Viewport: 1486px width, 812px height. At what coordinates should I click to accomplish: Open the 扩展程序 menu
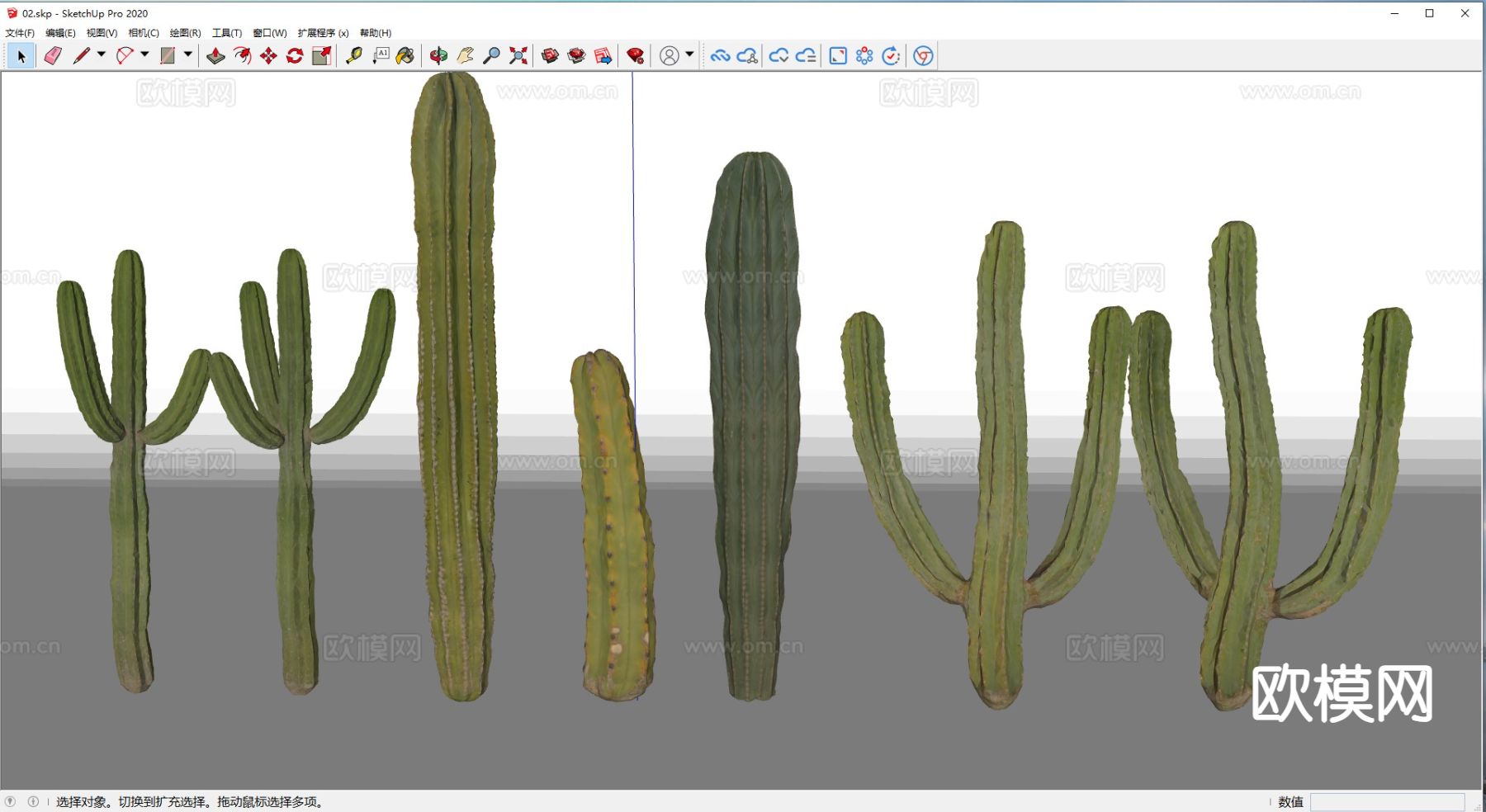[323, 33]
